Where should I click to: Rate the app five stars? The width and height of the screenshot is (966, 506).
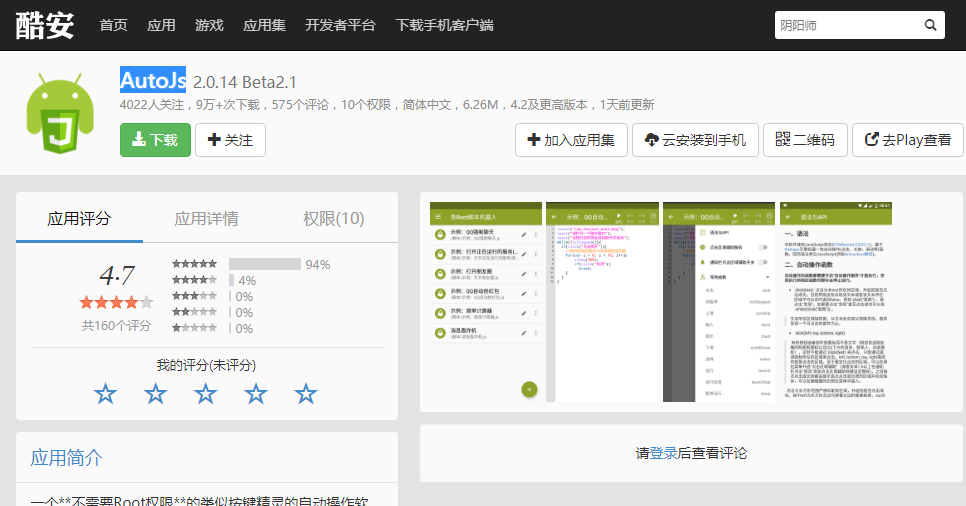pyautogui.click(x=306, y=394)
